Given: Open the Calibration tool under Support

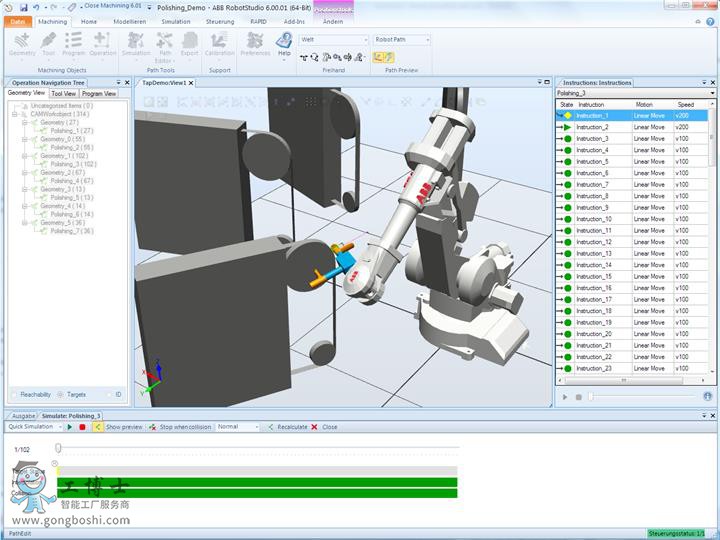Looking at the screenshot, I should [219, 44].
